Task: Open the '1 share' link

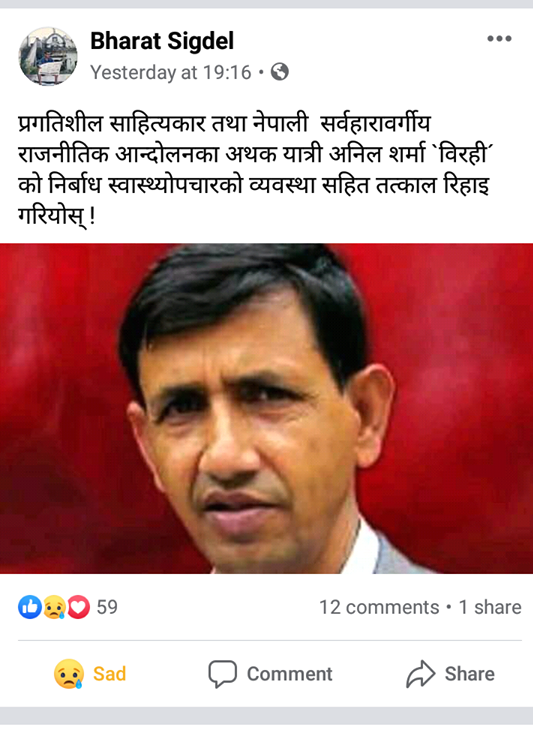Action: 490,607
